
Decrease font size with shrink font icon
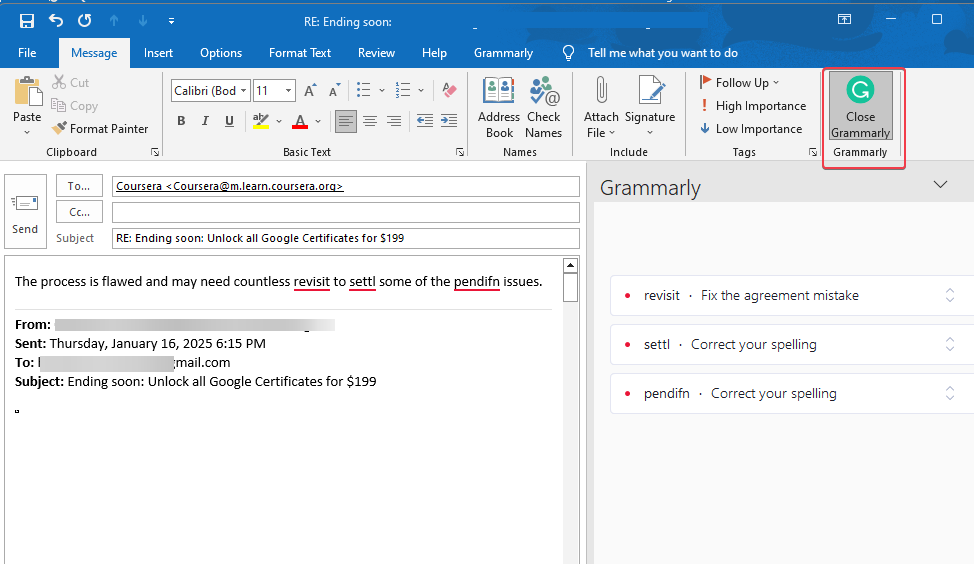[x=334, y=91]
